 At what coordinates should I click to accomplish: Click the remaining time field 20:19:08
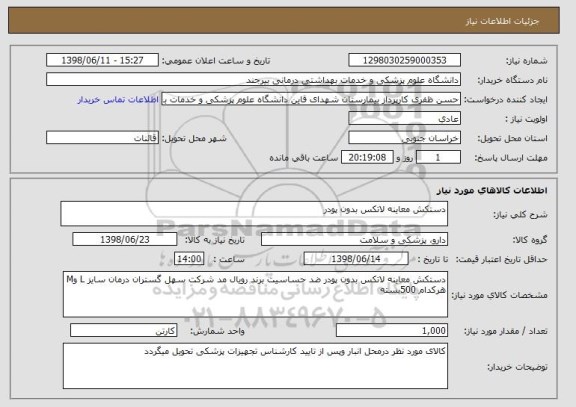point(367,158)
